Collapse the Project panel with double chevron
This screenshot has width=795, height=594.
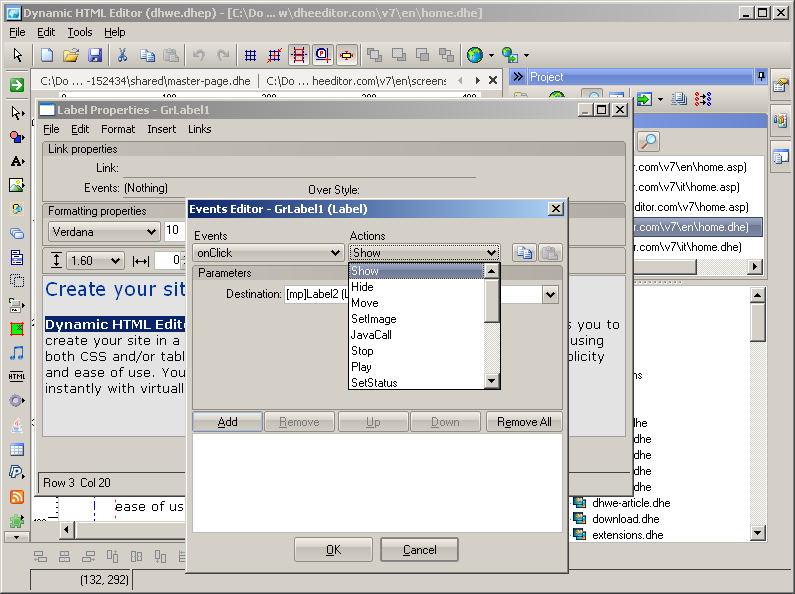tap(518, 77)
